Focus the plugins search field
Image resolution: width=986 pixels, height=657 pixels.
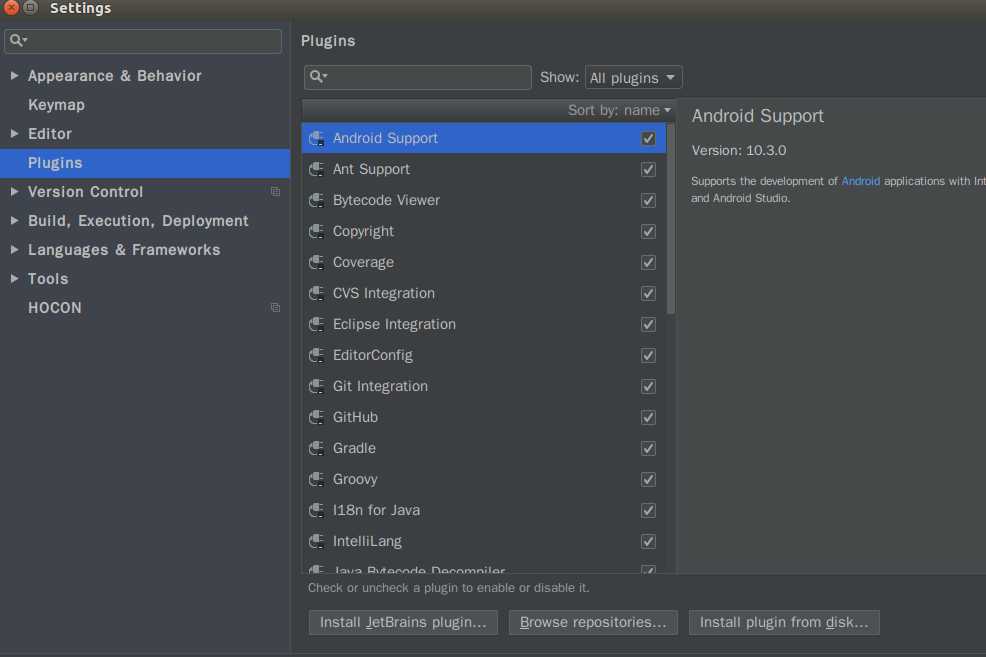coord(418,77)
